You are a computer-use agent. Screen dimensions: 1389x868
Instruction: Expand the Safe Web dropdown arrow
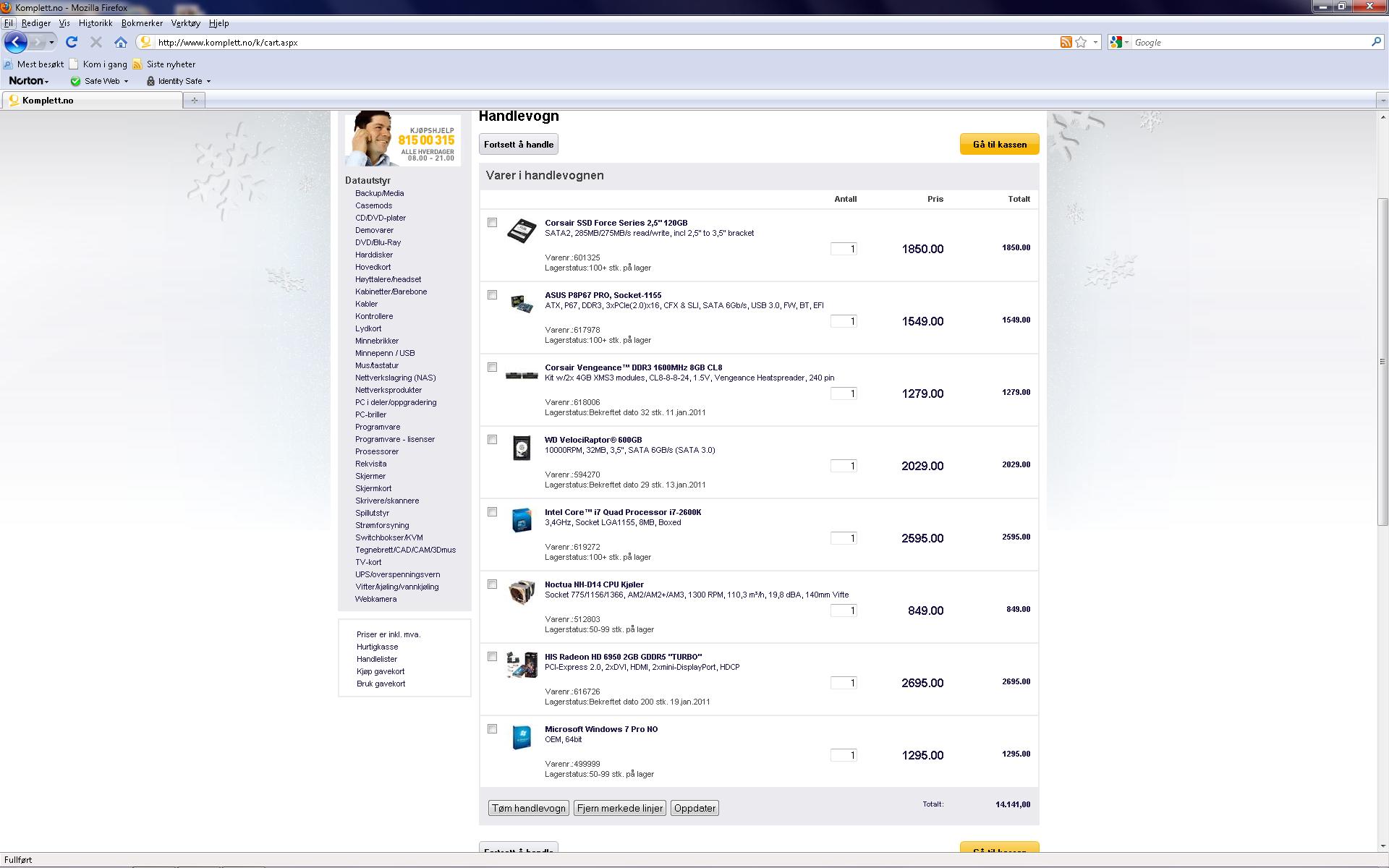coord(126,81)
